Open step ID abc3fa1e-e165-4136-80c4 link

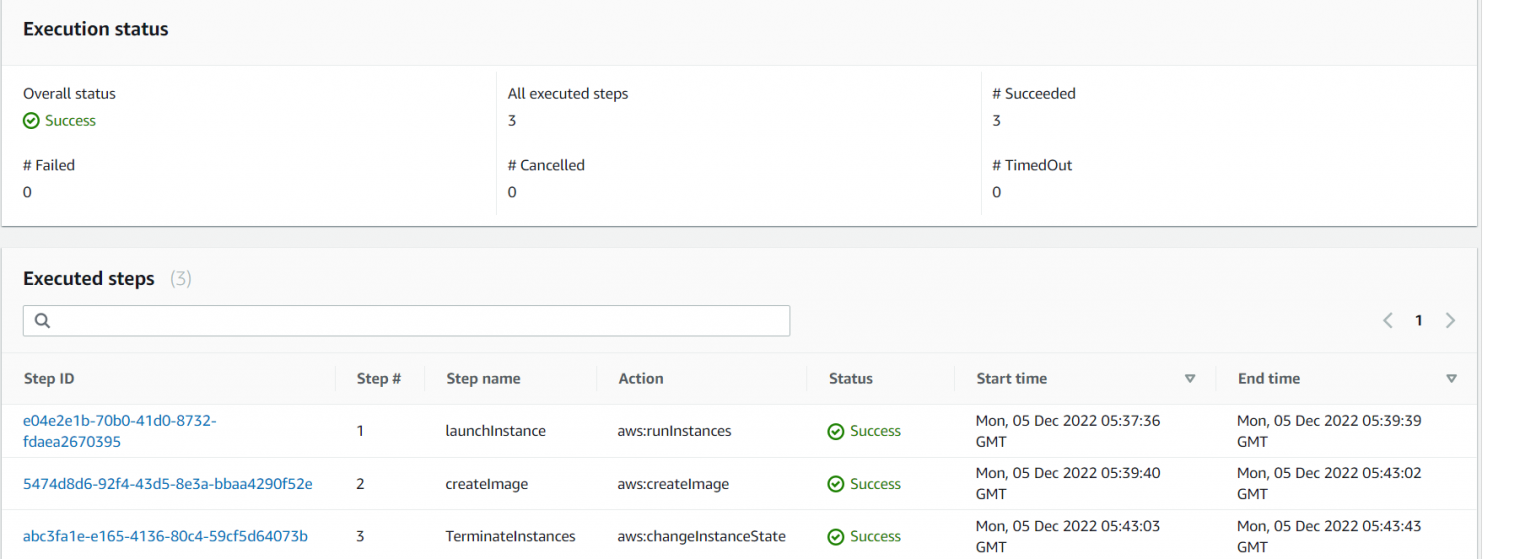coord(165,537)
